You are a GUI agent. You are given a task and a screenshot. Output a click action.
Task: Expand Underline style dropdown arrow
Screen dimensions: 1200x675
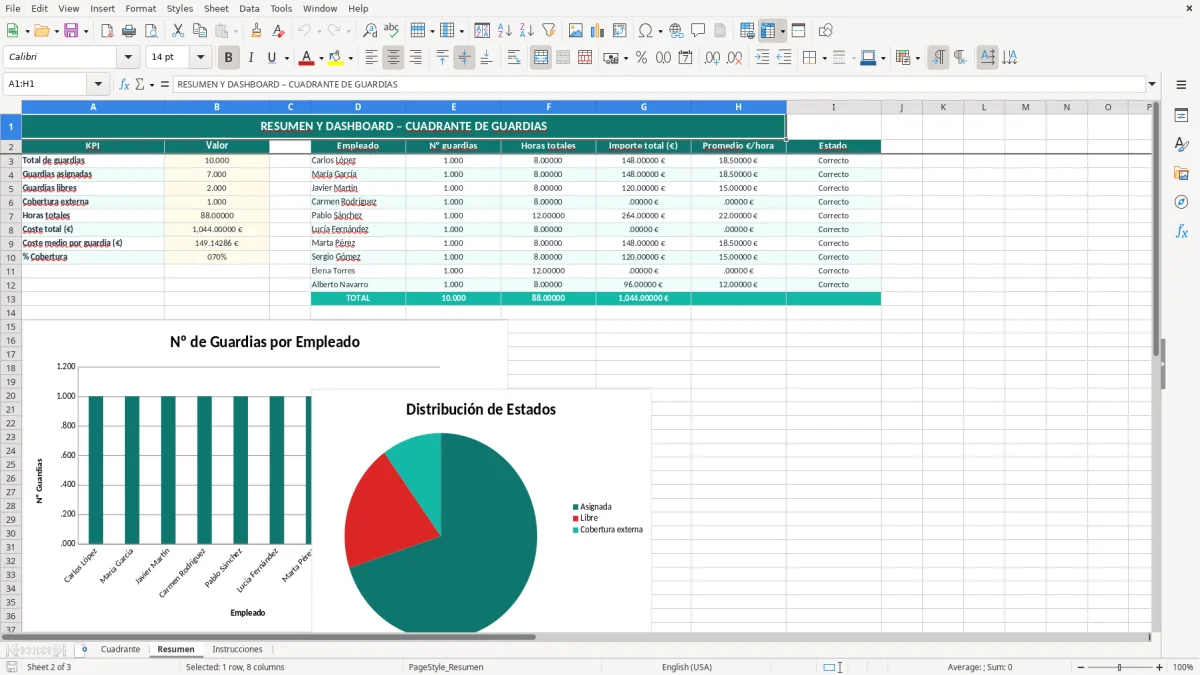(286, 58)
